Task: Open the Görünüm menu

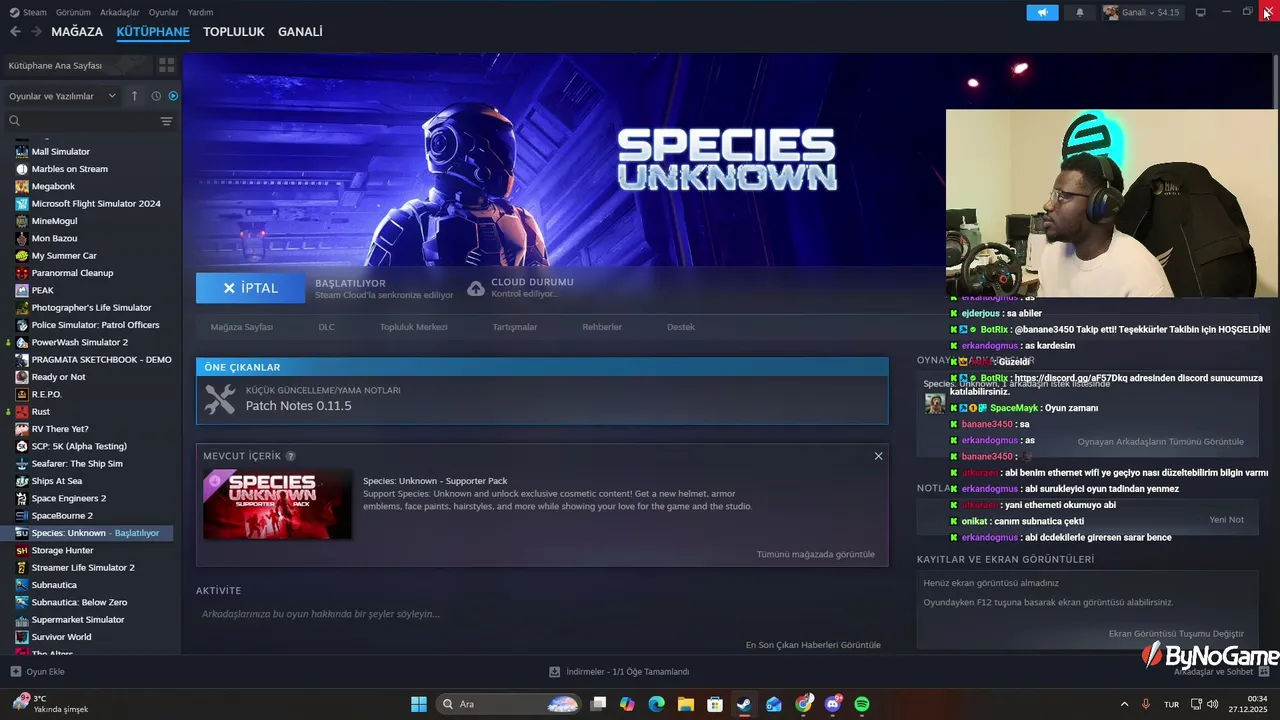Action: point(73,12)
